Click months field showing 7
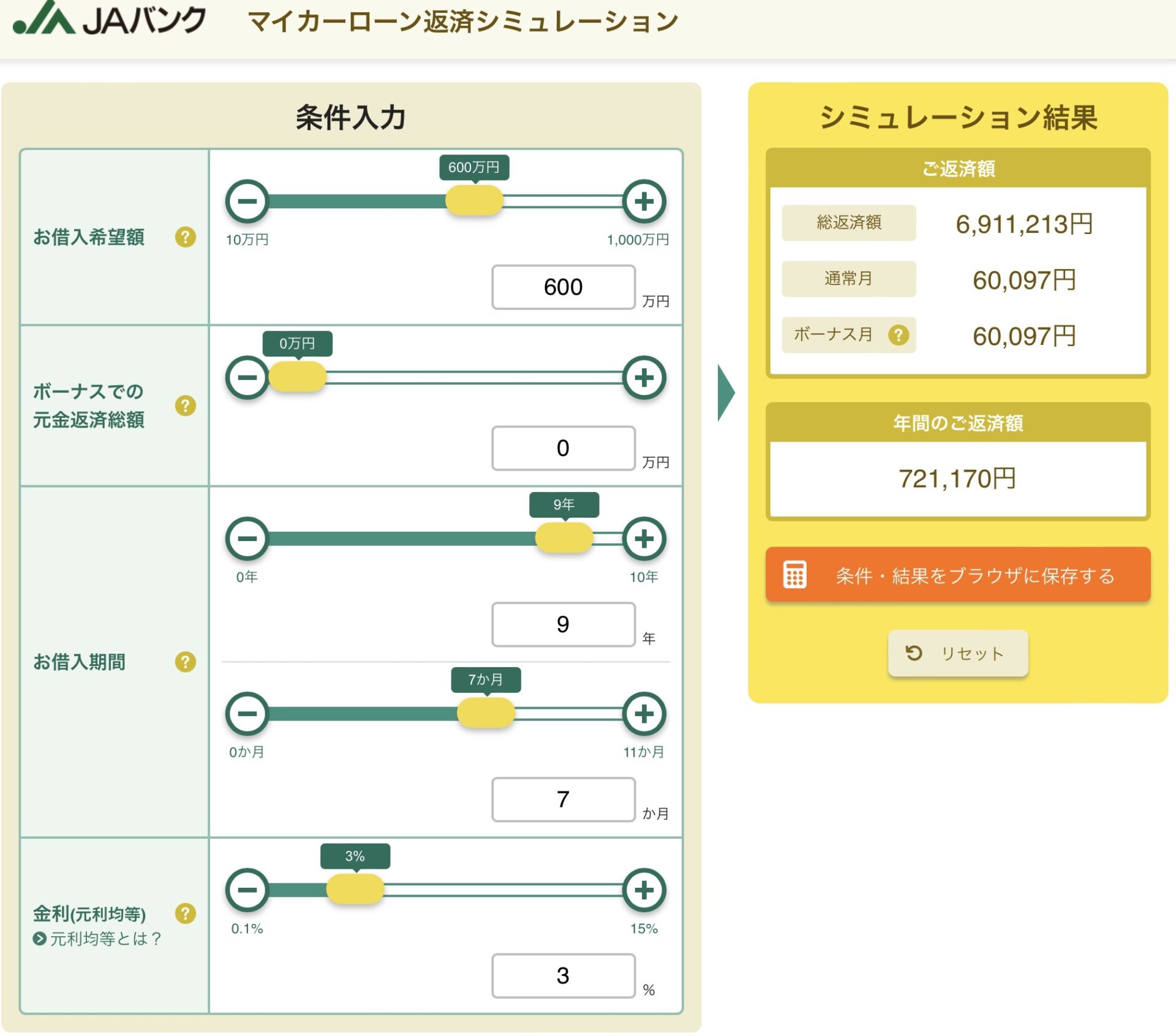1176x1036 pixels. pos(563,800)
